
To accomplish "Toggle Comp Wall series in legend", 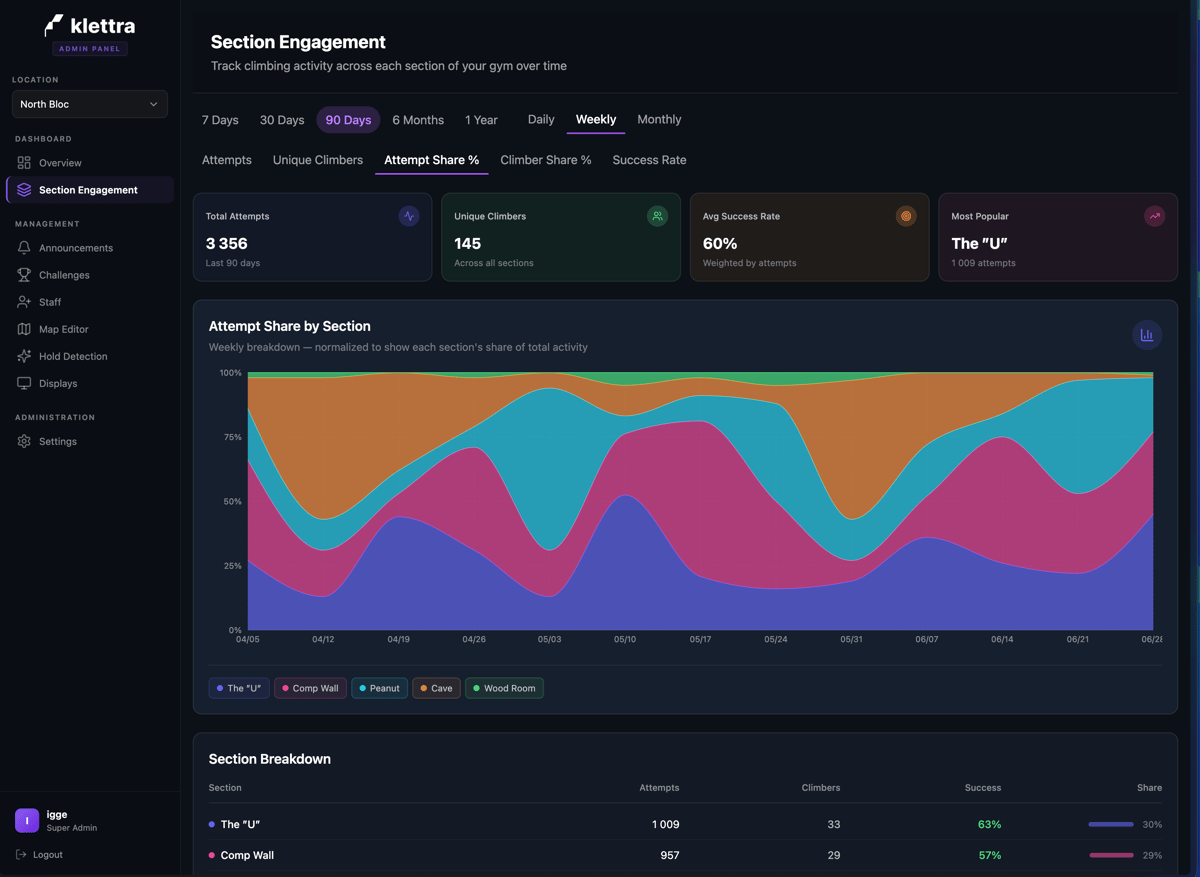I will pyautogui.click(x=311, y=688).
